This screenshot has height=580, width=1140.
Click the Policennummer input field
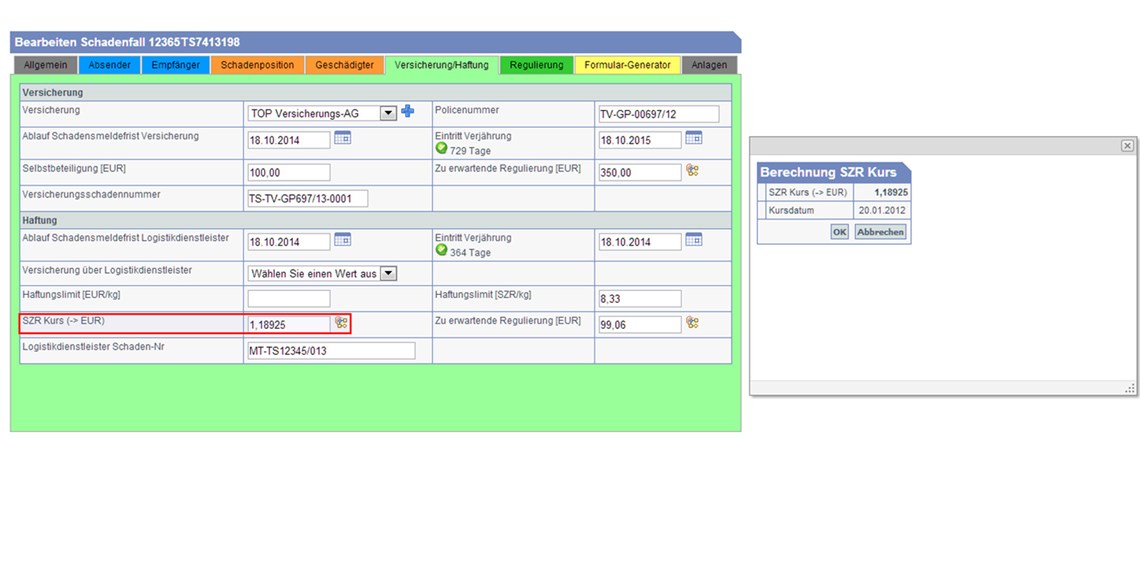(x=658, y=114)
